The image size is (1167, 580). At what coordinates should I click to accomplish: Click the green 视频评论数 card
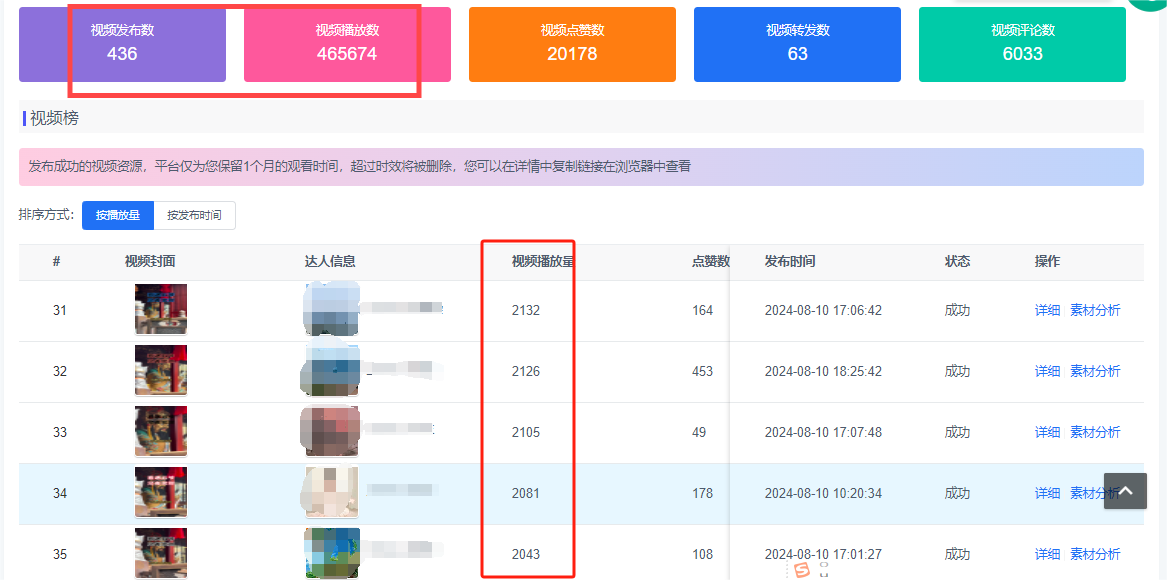(x=1022, y=44)
